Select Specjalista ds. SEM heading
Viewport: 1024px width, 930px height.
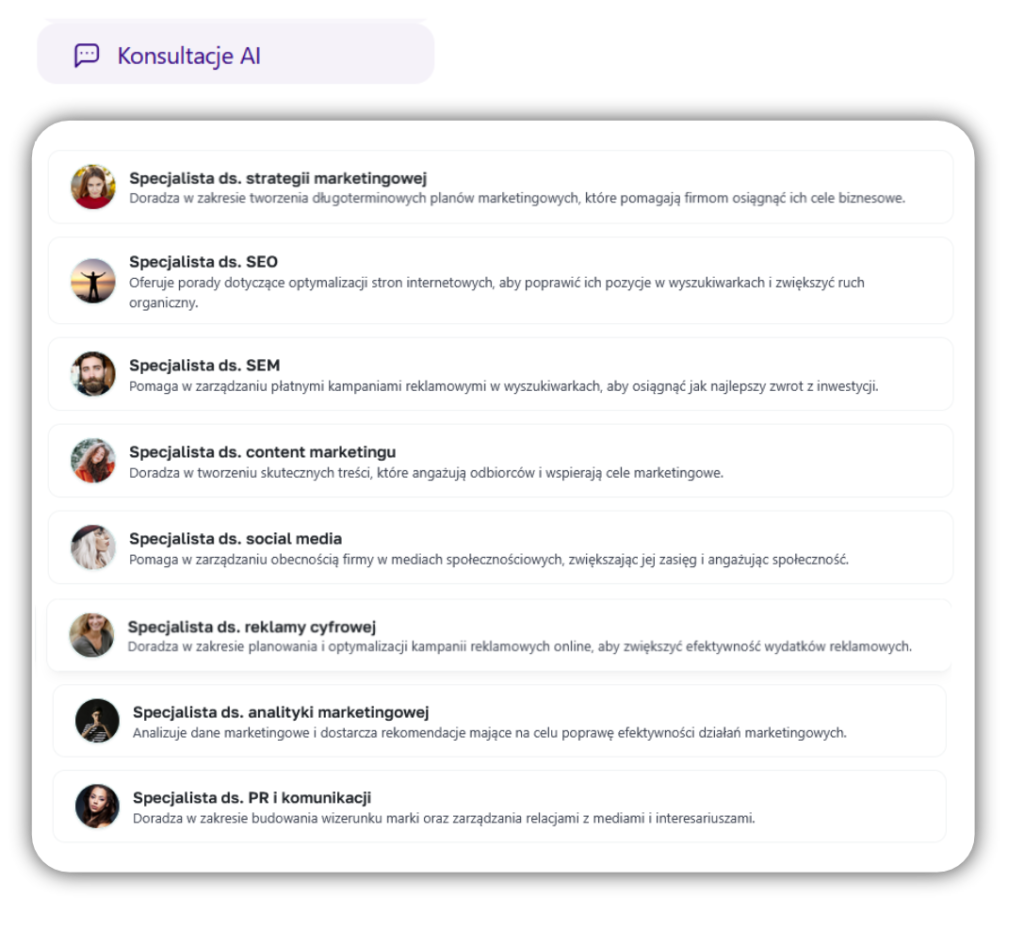coord(204,365)
